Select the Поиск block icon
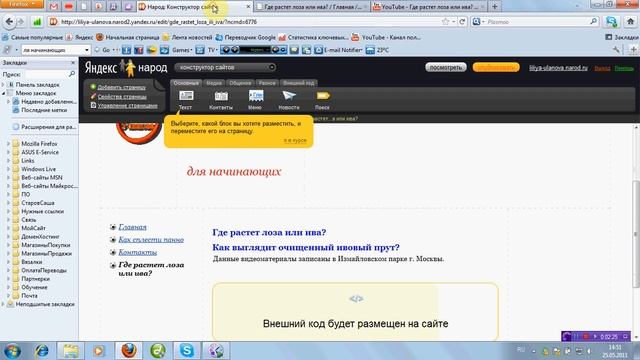 click(x=322, y=96)
